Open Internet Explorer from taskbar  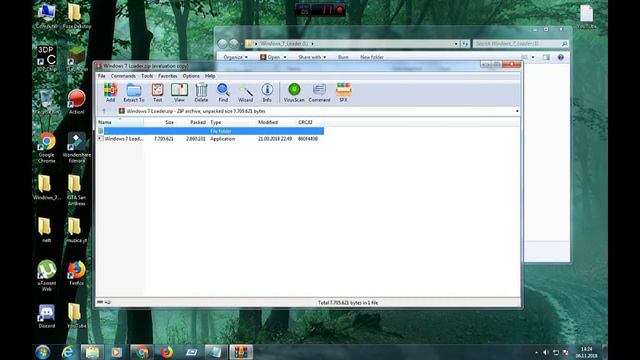(67, 352)
